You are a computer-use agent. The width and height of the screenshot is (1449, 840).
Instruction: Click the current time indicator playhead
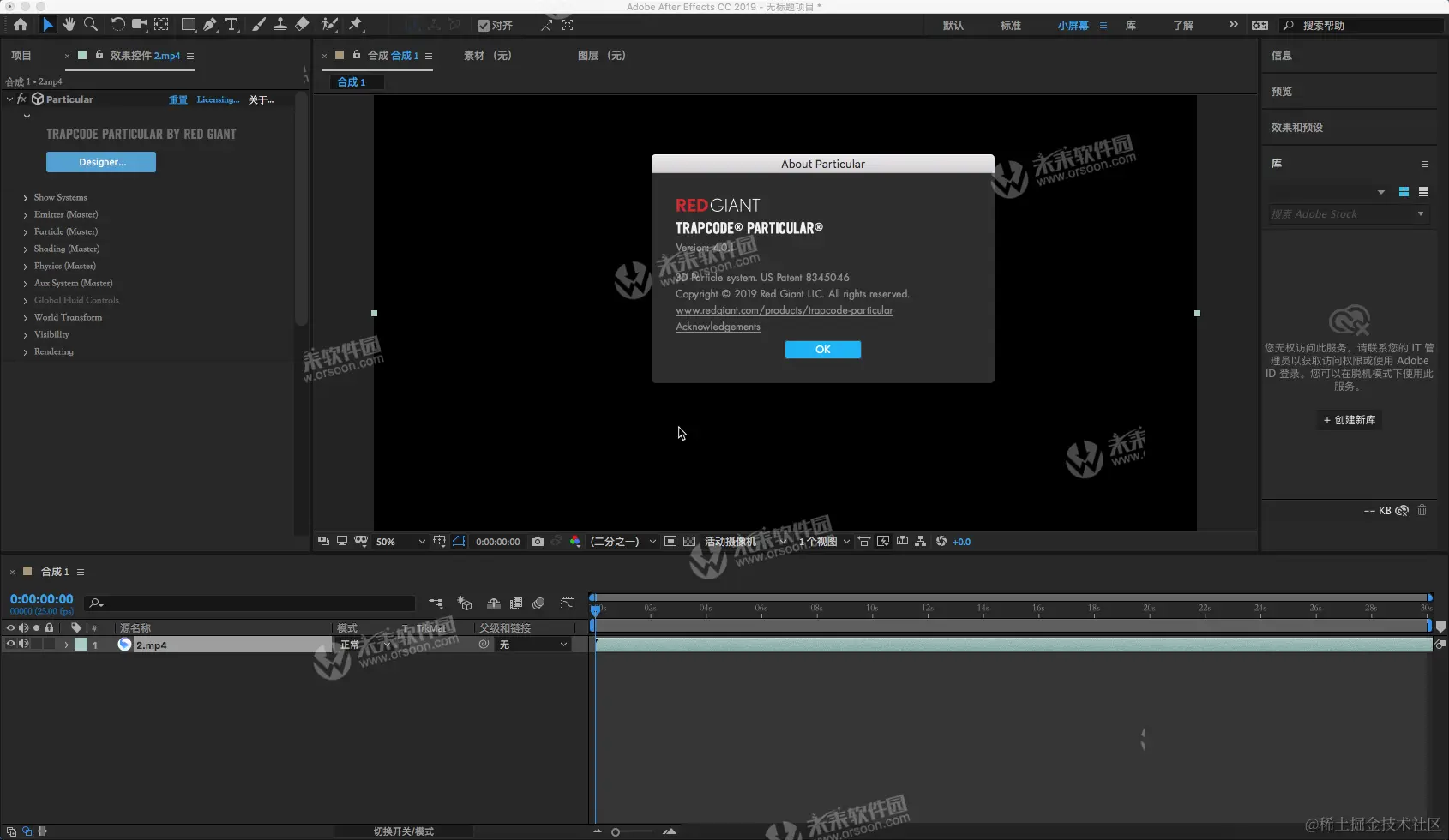595,610
